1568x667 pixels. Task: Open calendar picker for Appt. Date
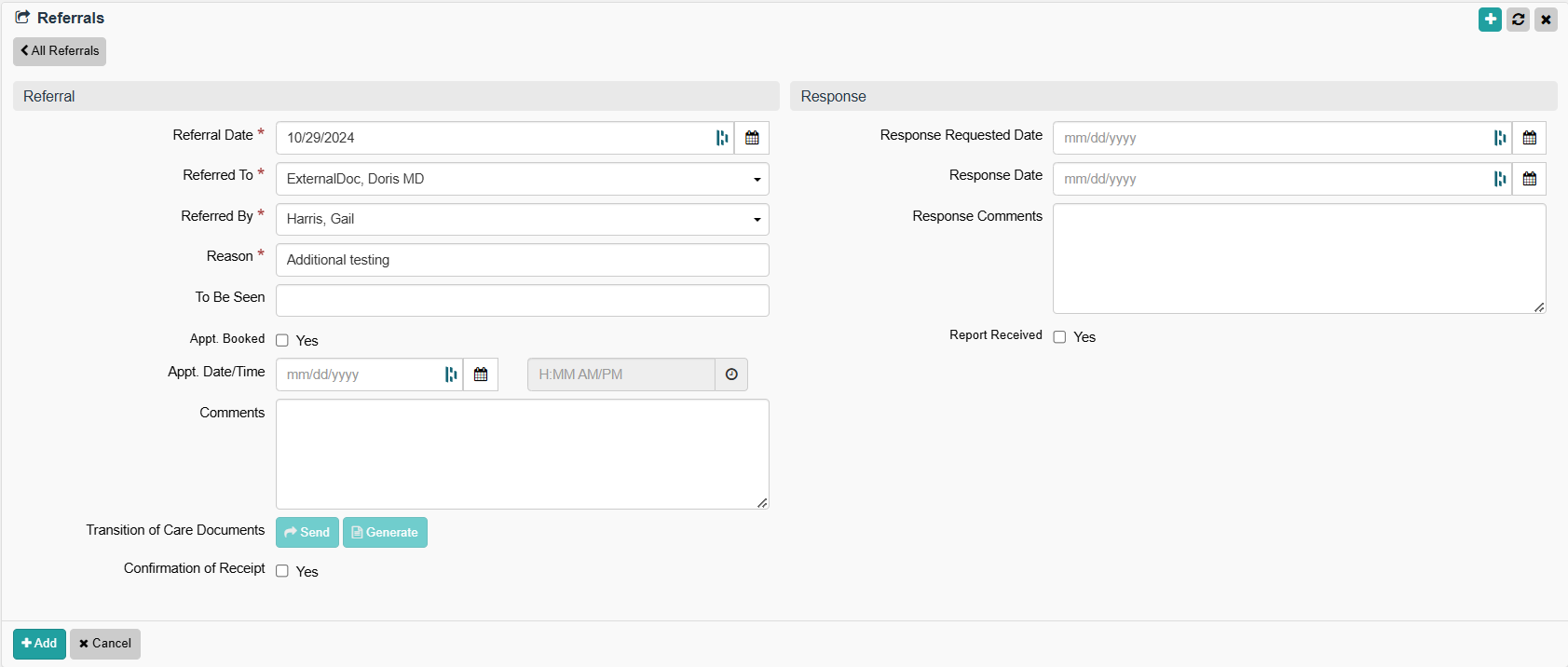(481, 374)
